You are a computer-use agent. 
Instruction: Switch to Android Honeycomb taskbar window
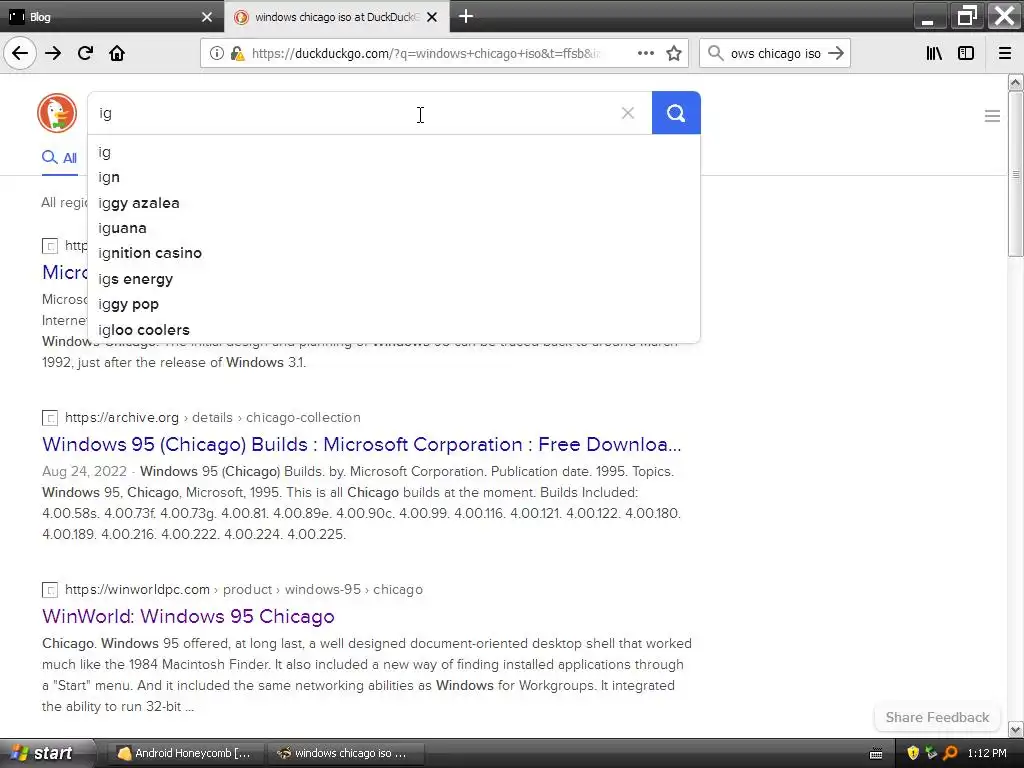click(184, 753)
